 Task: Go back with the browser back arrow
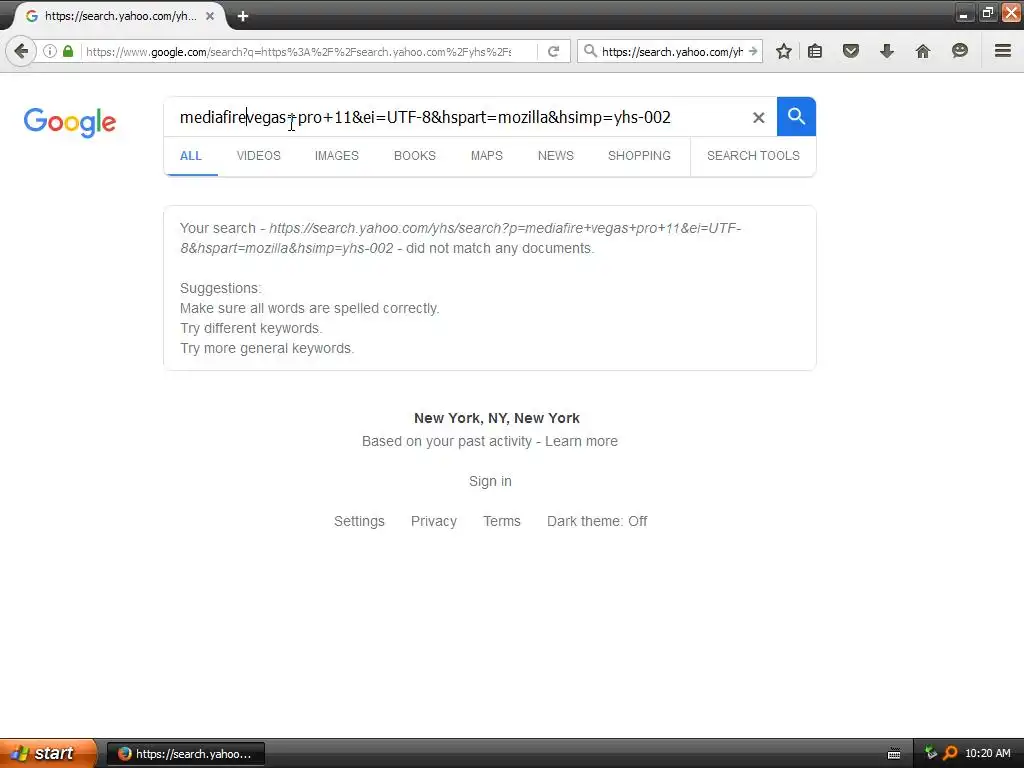[20, 51]
